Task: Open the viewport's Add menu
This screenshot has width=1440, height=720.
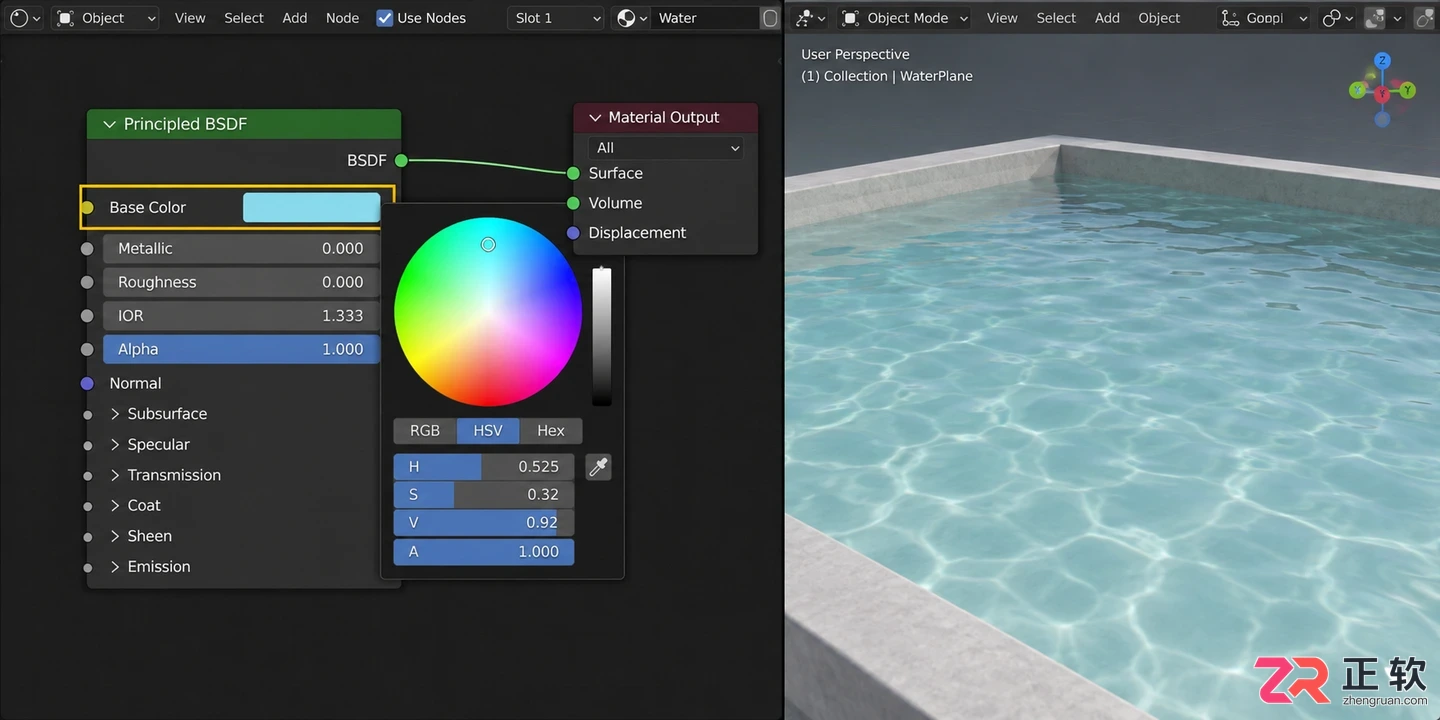Action: click(x=1107, y=18)
